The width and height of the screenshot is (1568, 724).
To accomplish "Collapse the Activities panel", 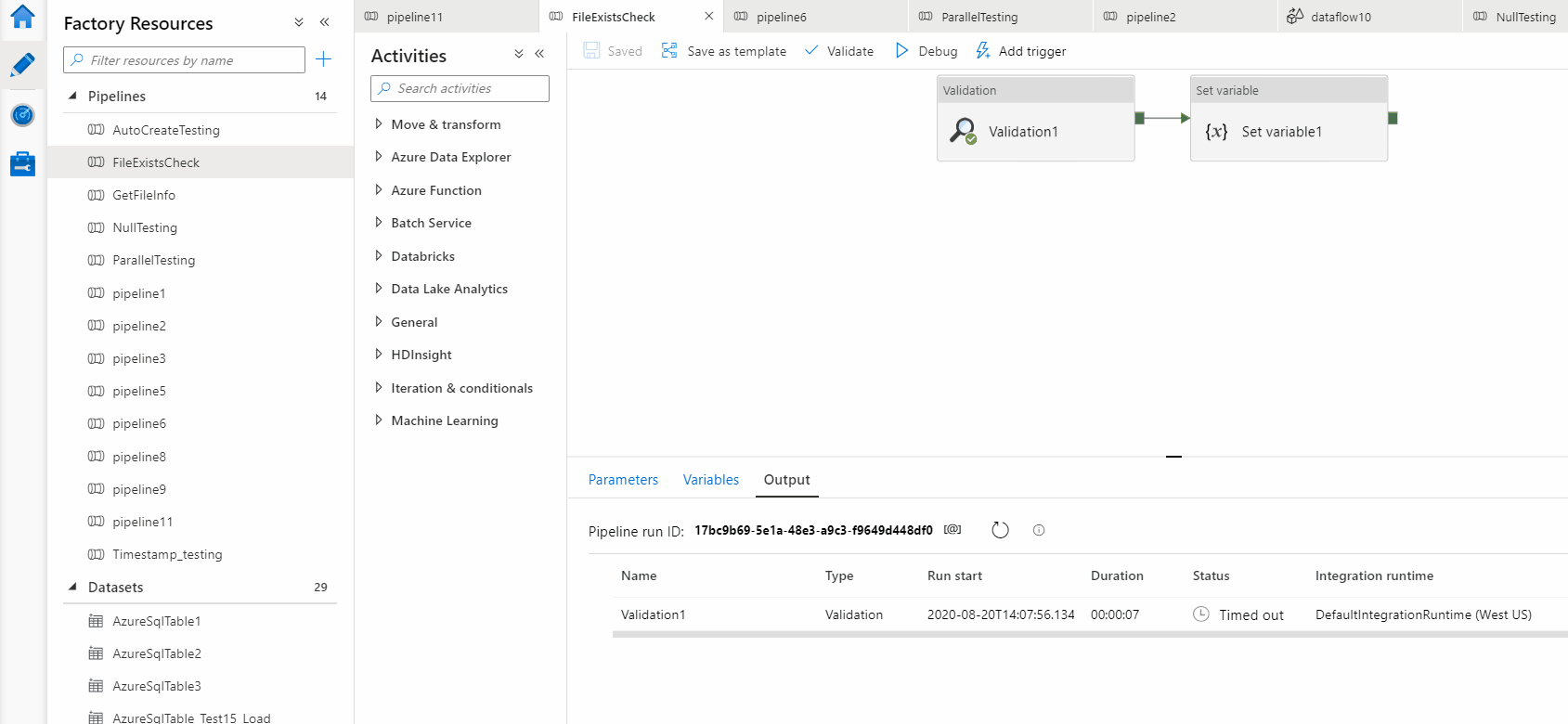I will coord(539,54).
